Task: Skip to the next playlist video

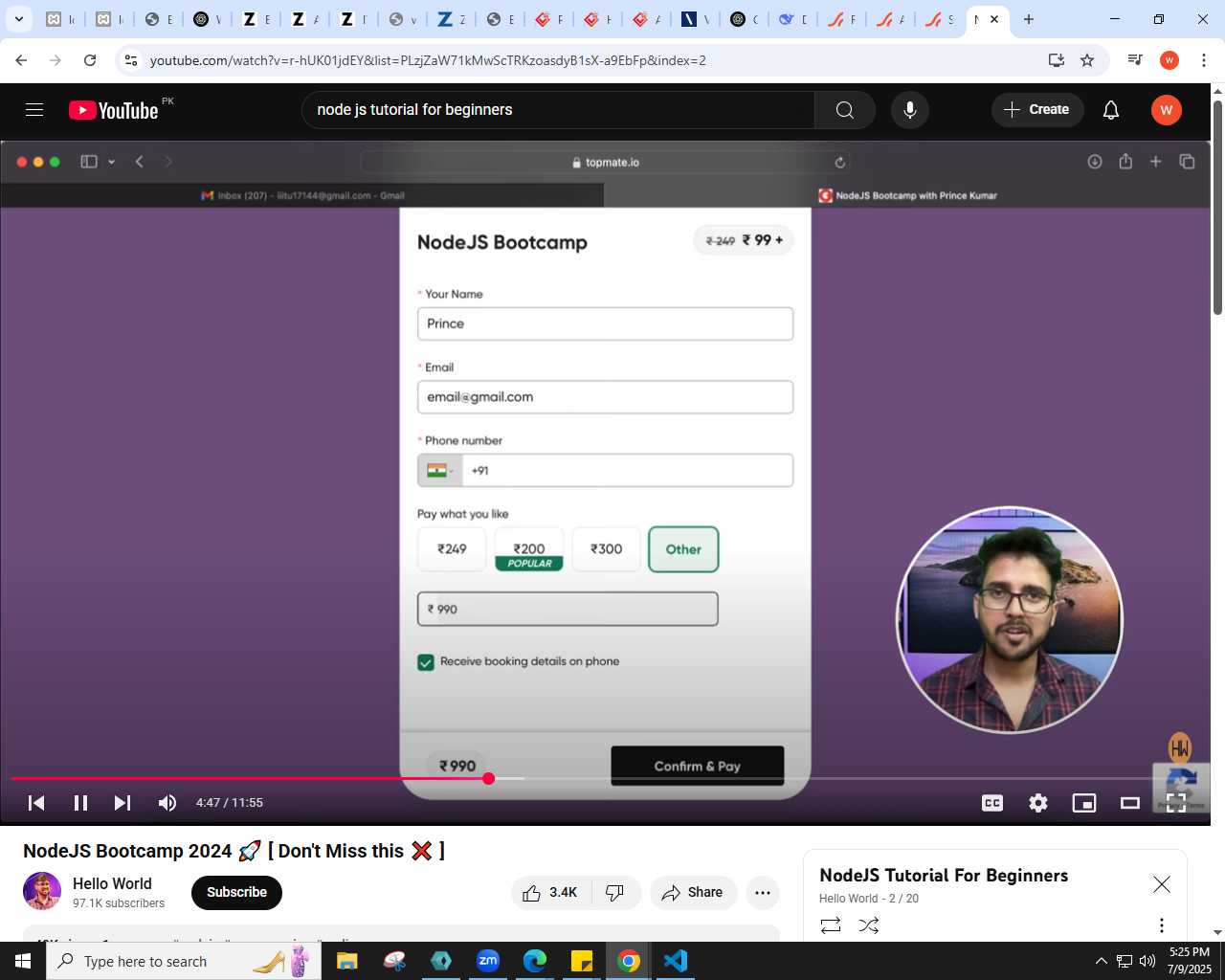Action: click(122, 803)
